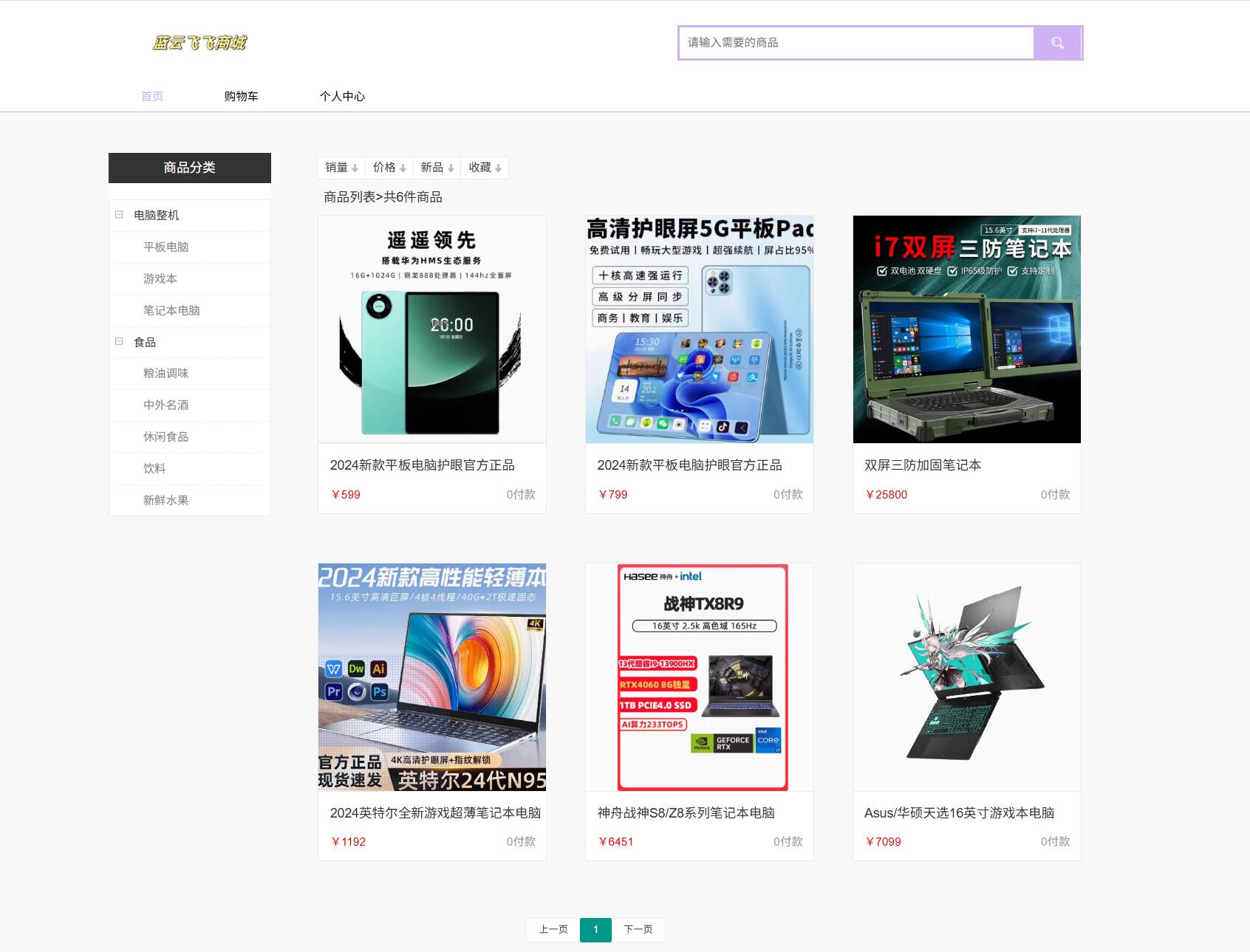Click the 神舟战神S8/Z8系列笔记本电脑 title
This screenshot has height=952, width=1250.
pos(686,813)
